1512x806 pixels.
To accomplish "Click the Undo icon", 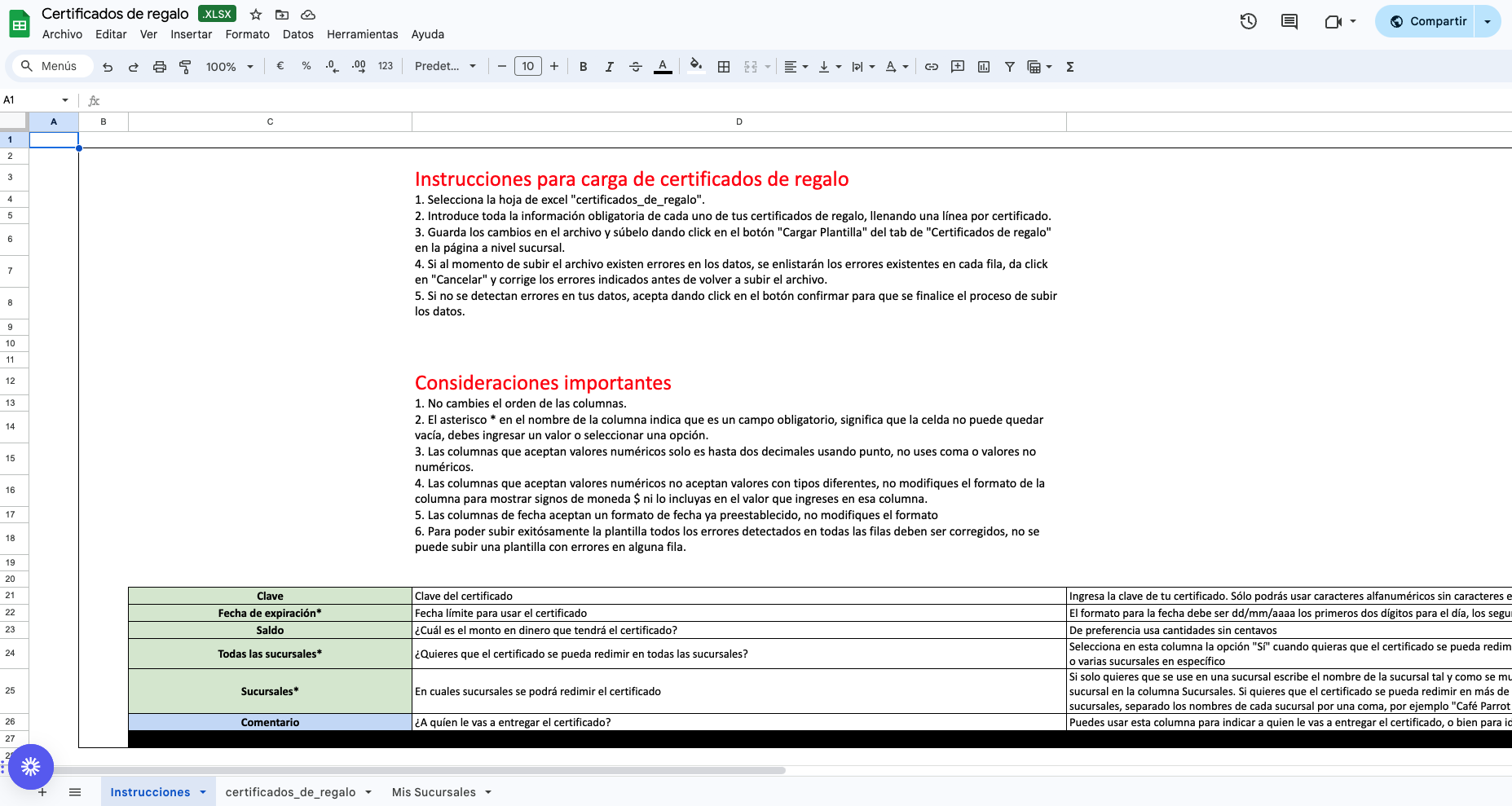I will click(x=108, y=67).
